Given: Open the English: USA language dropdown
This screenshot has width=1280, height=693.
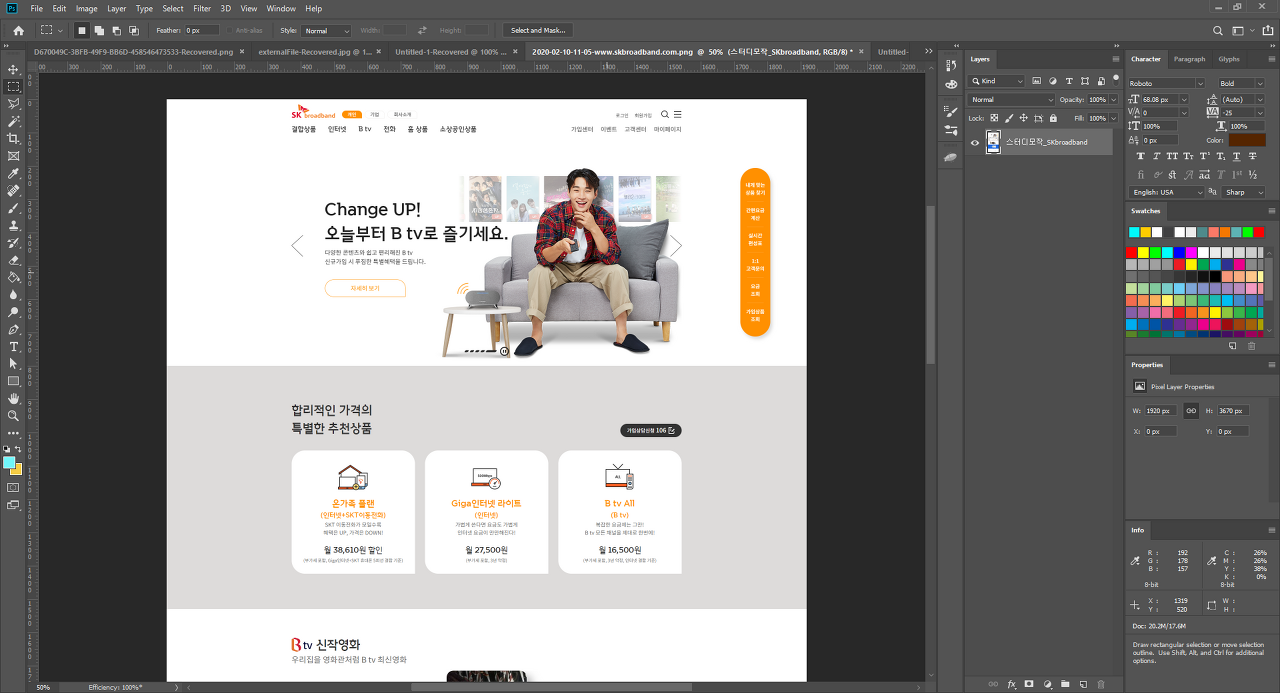Looking at the screenshot, I should [x=1167, y=192].
